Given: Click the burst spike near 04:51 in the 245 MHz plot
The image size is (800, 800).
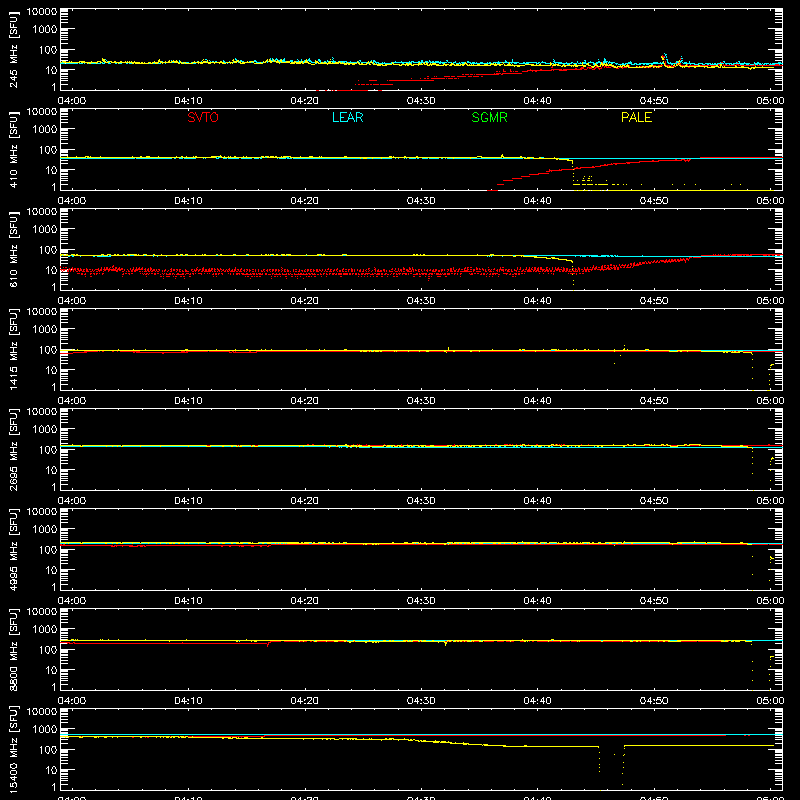Looking at the screenshot, I should point(664,59).
